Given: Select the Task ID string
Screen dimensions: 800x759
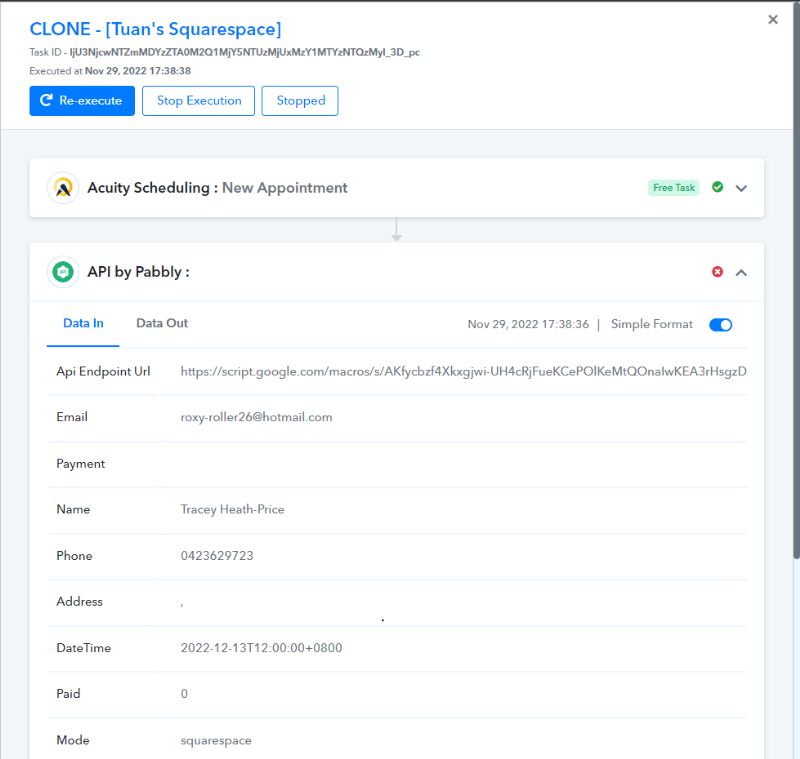Looking at the screenshot, I should click(x=244, y=52).
